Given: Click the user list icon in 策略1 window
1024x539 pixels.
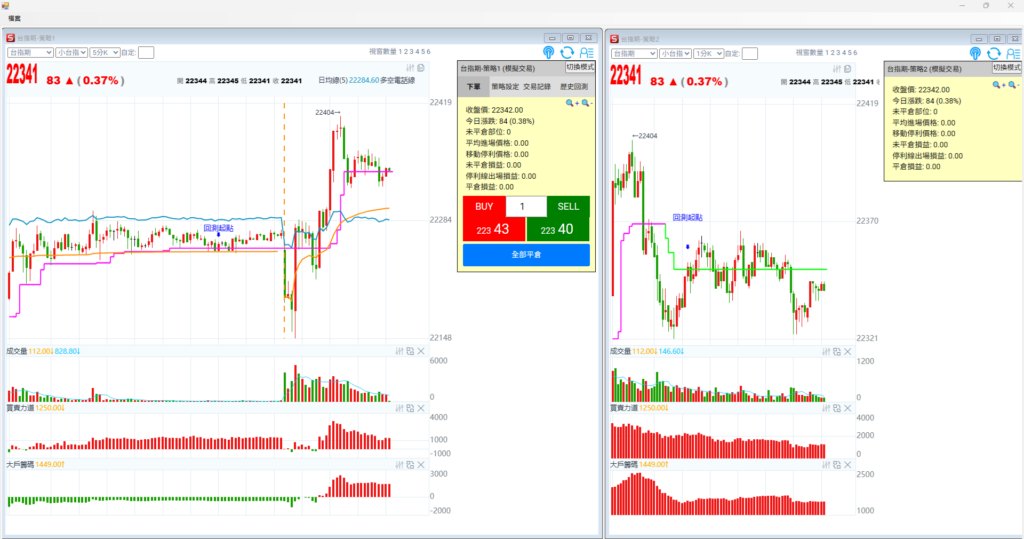Looking at the screenshot, I should (586, 52).
